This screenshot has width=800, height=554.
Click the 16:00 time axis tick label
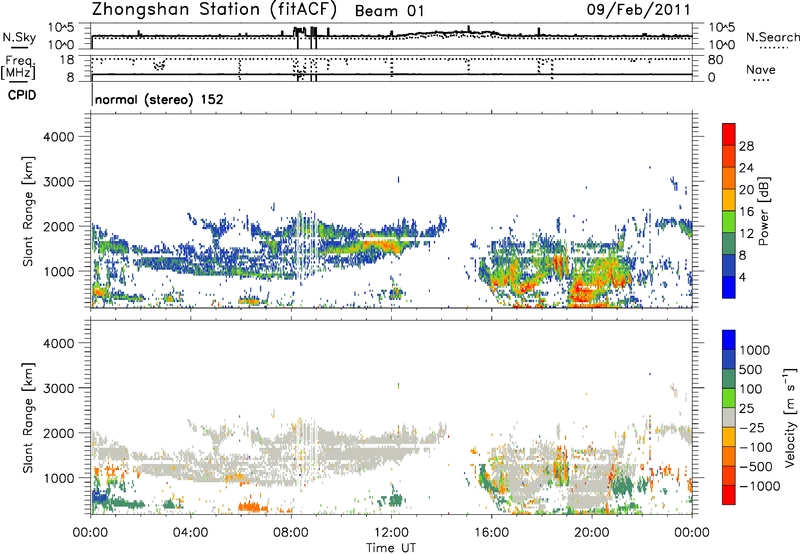click(x=491, y=533)
